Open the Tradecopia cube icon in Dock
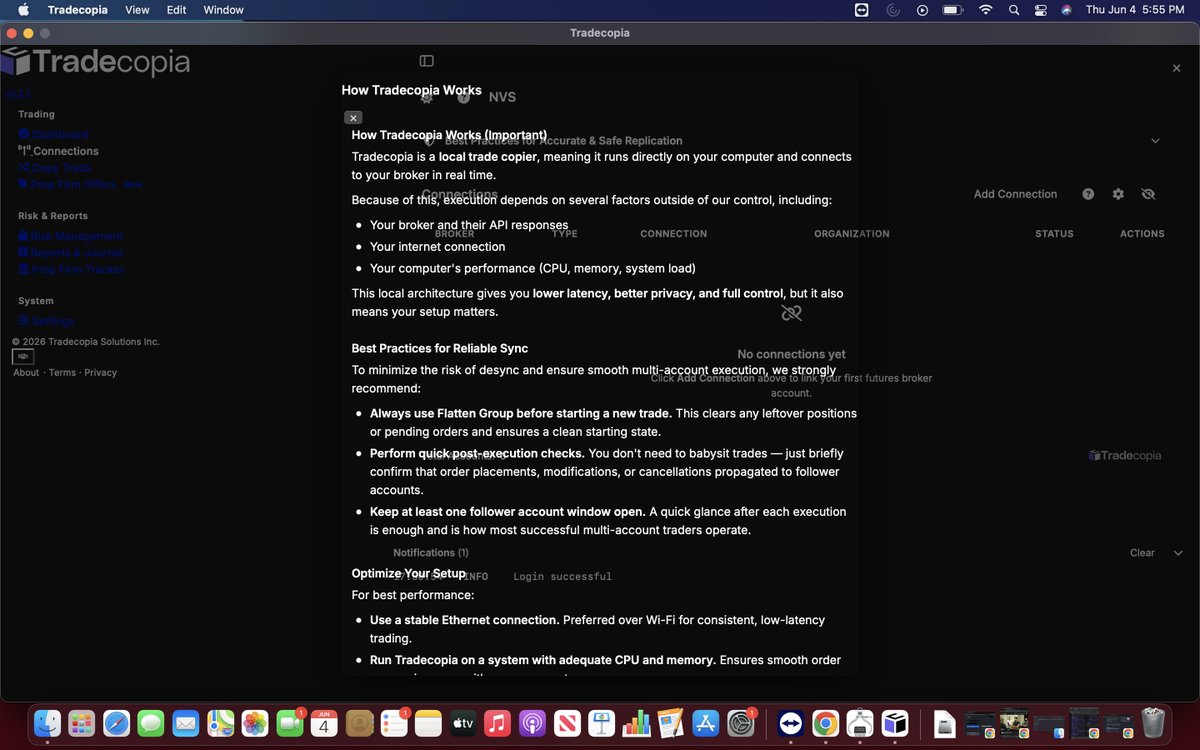The width and height of the screenshot is (1200, 750). pyautogui.click(x=895, y=723)
